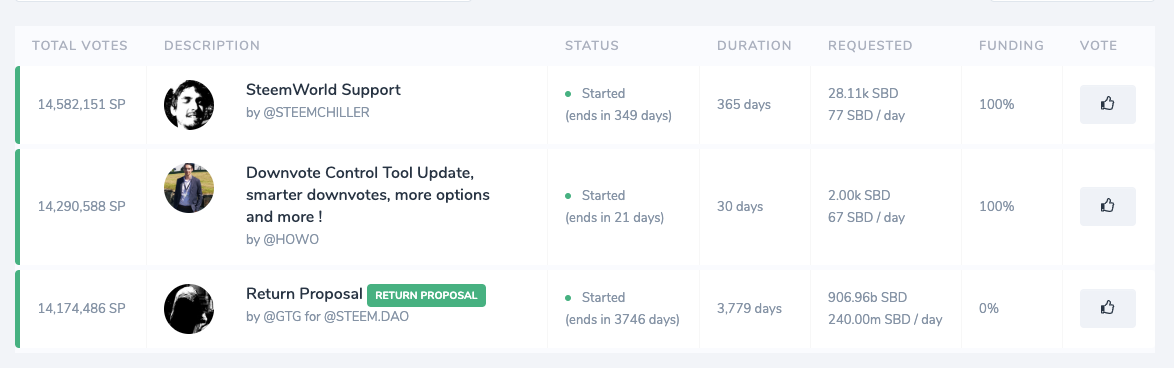
Task: Click the by @STEEMCHILLER author text
Action: tap(308, 113)
